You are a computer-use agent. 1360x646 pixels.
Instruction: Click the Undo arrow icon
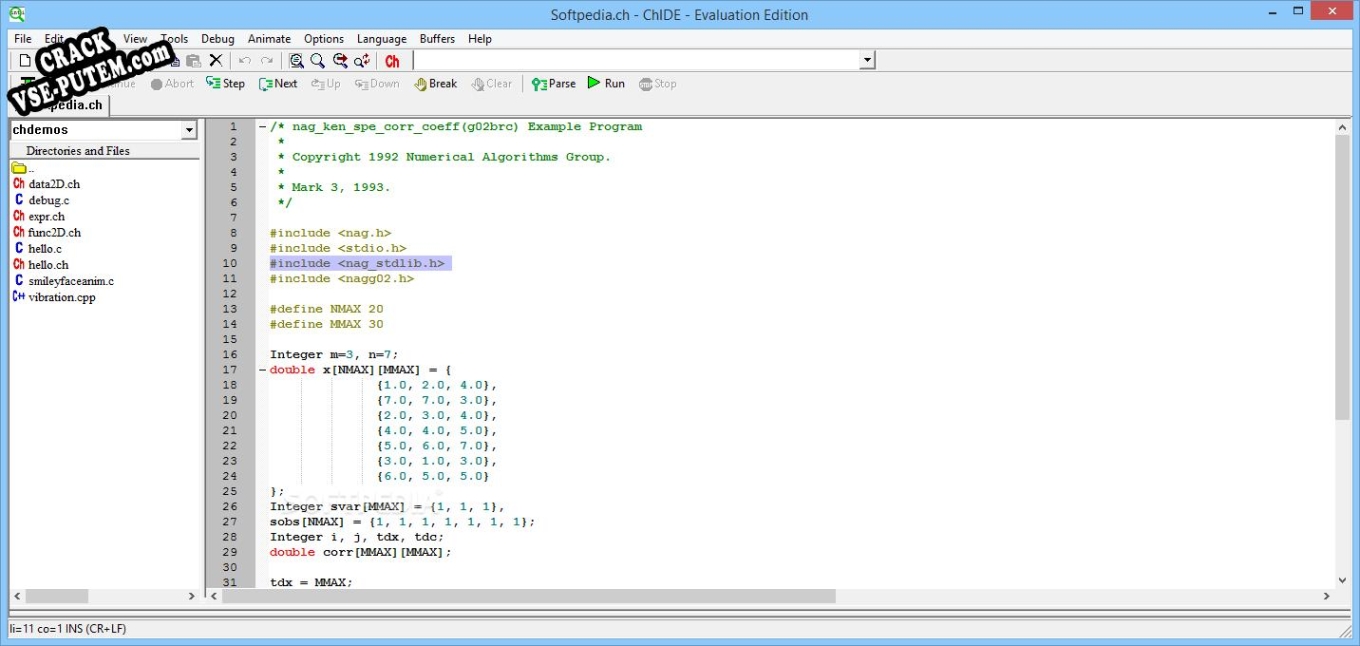click(245, 61)
